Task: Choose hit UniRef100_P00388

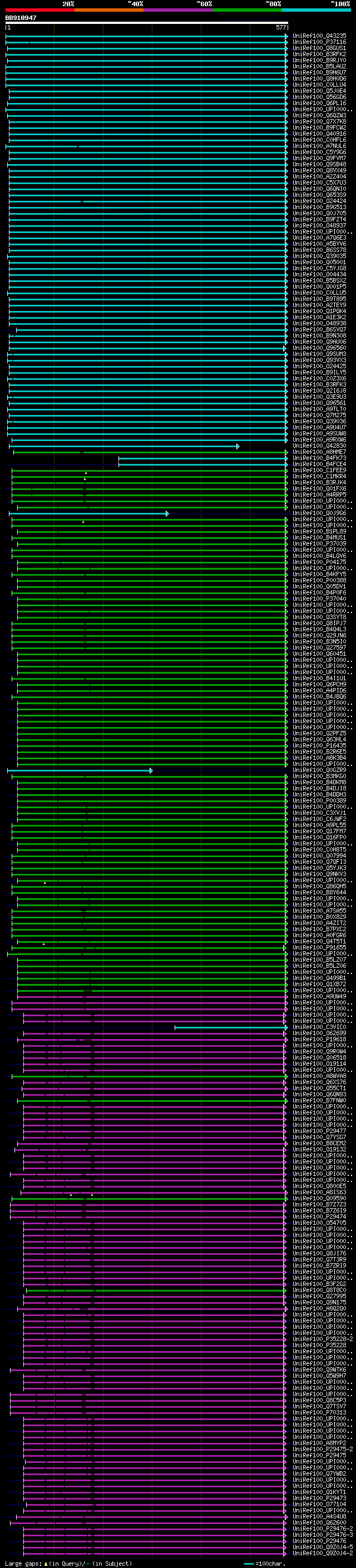Action: pyautogui.click(x=319, y=581)
